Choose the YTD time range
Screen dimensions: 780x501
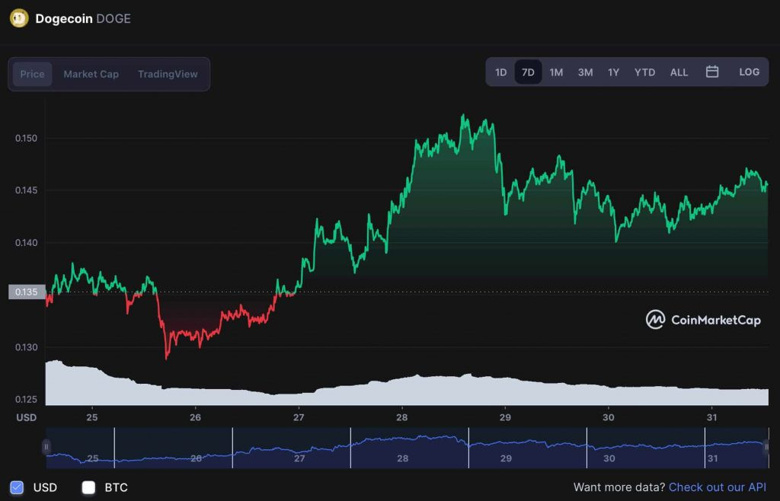[645, 72]
